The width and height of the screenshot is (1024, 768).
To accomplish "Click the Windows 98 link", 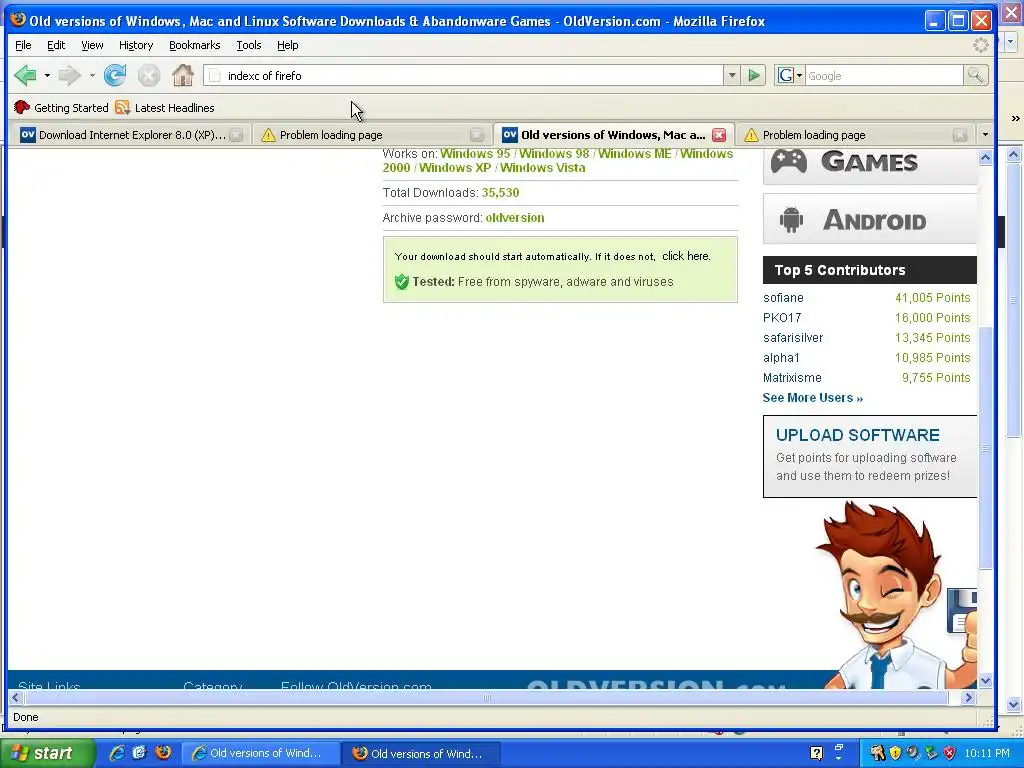I will pyautogui.click(x=554, y=153).
